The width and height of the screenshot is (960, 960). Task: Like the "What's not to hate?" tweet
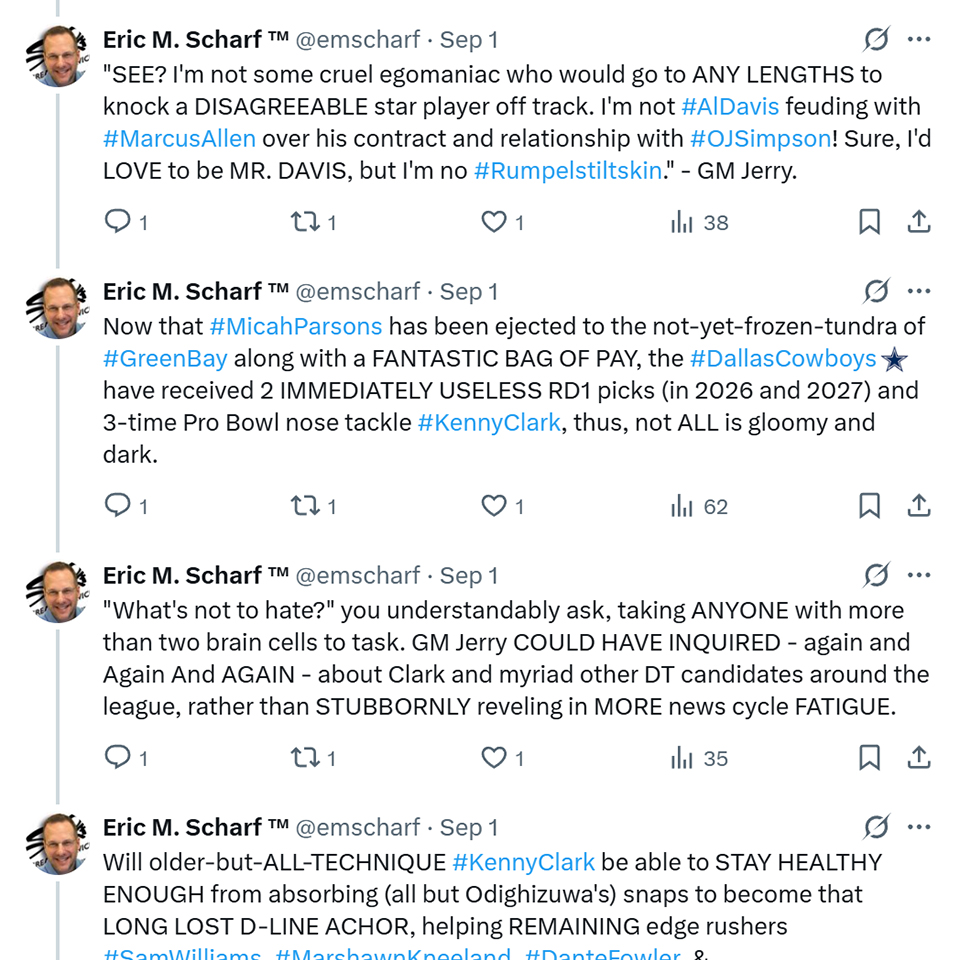pyautogui.click(x=494, y=758)
